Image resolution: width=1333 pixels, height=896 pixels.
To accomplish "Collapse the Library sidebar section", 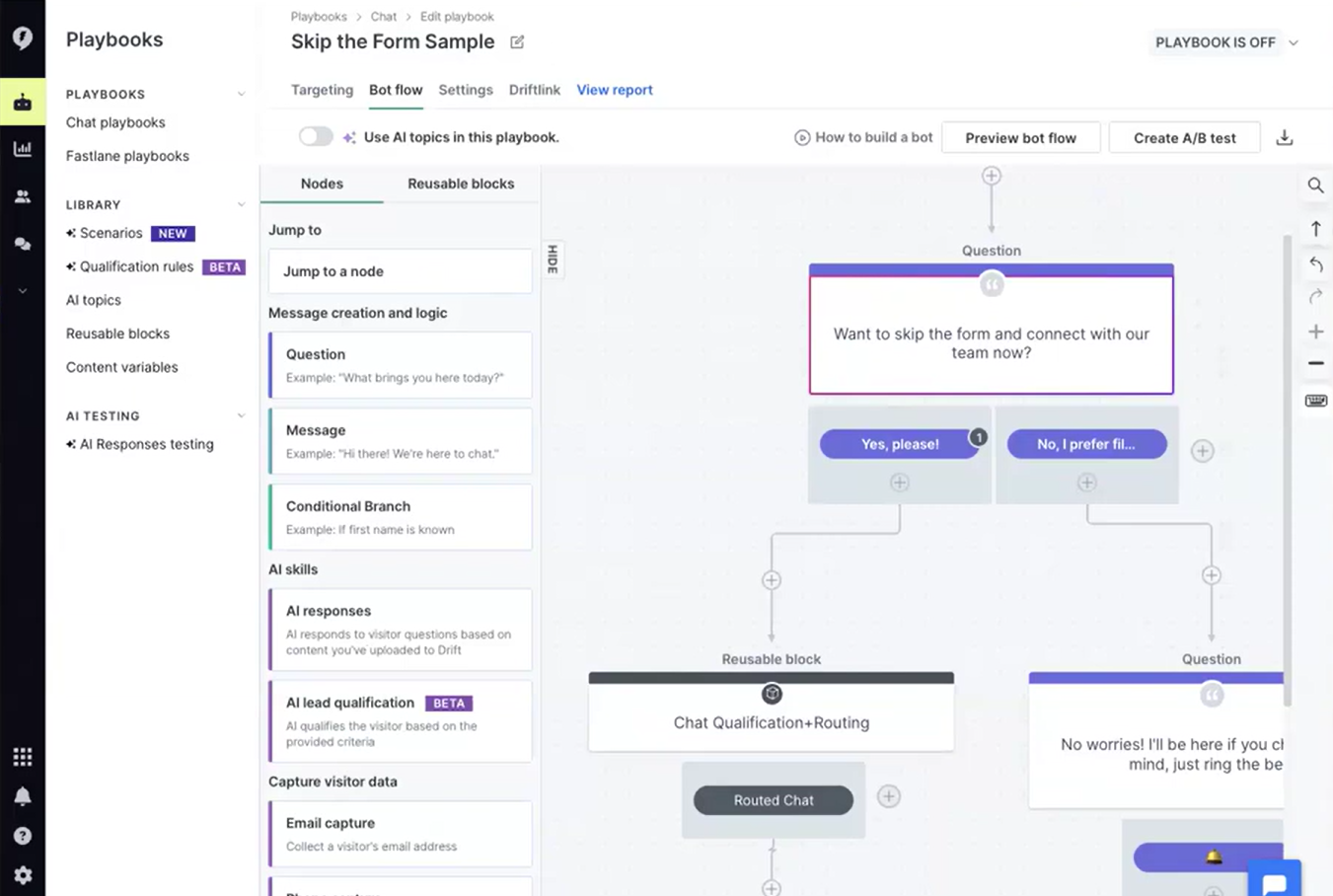I will point(241,205).
